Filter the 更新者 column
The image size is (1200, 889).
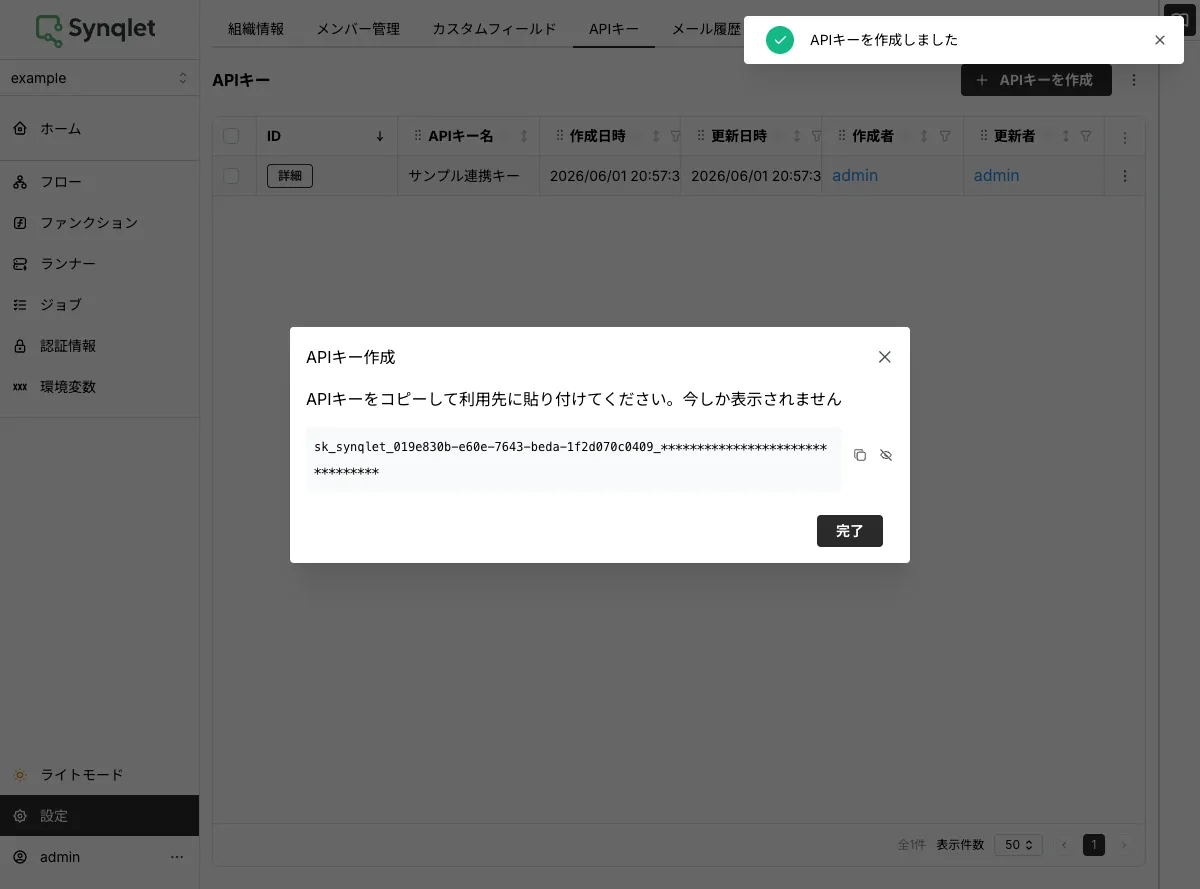coord(1086,136)
